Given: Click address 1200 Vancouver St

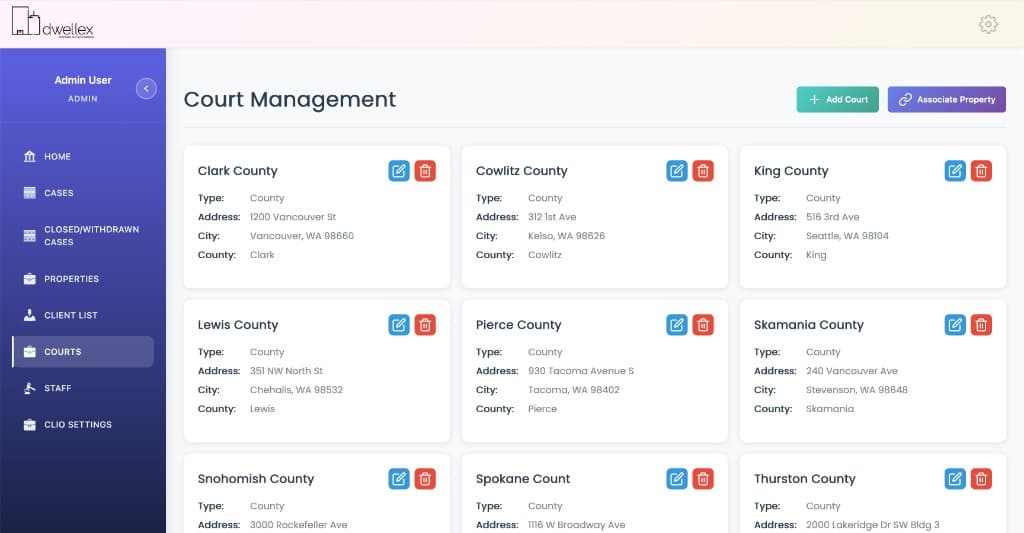Looking at the screenshot, I should click(x=293, y=217).
